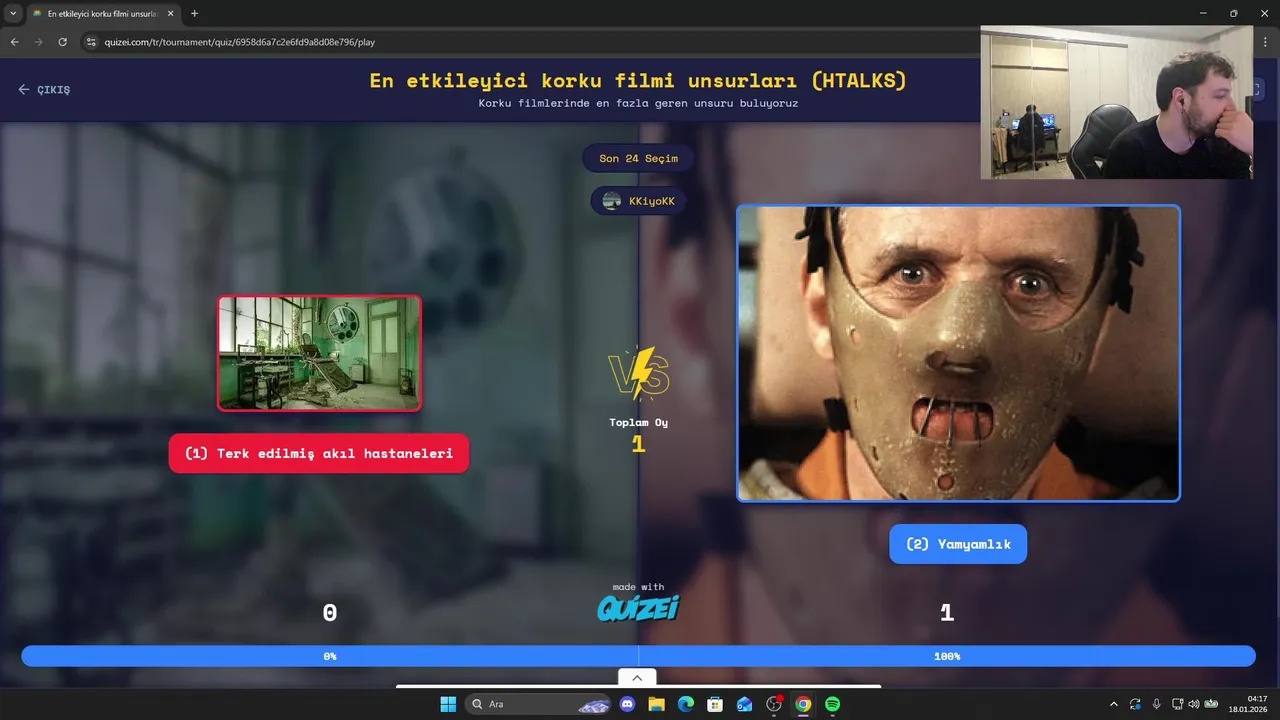Reload the quizei page
Image resolution: width=1280 pixels, height=720 pixels.
tap(62, 42)
